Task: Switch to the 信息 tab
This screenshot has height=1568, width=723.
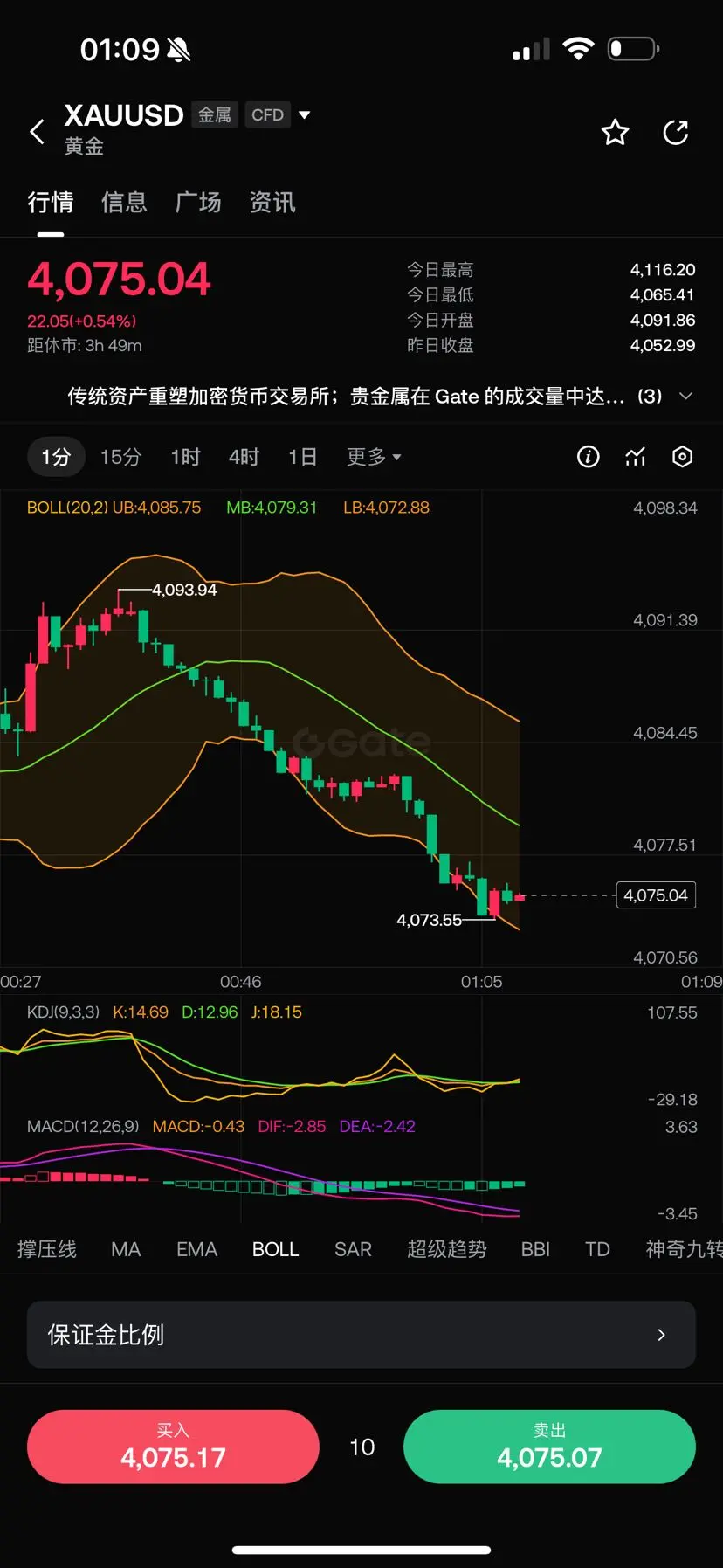Action: [125, 203]
